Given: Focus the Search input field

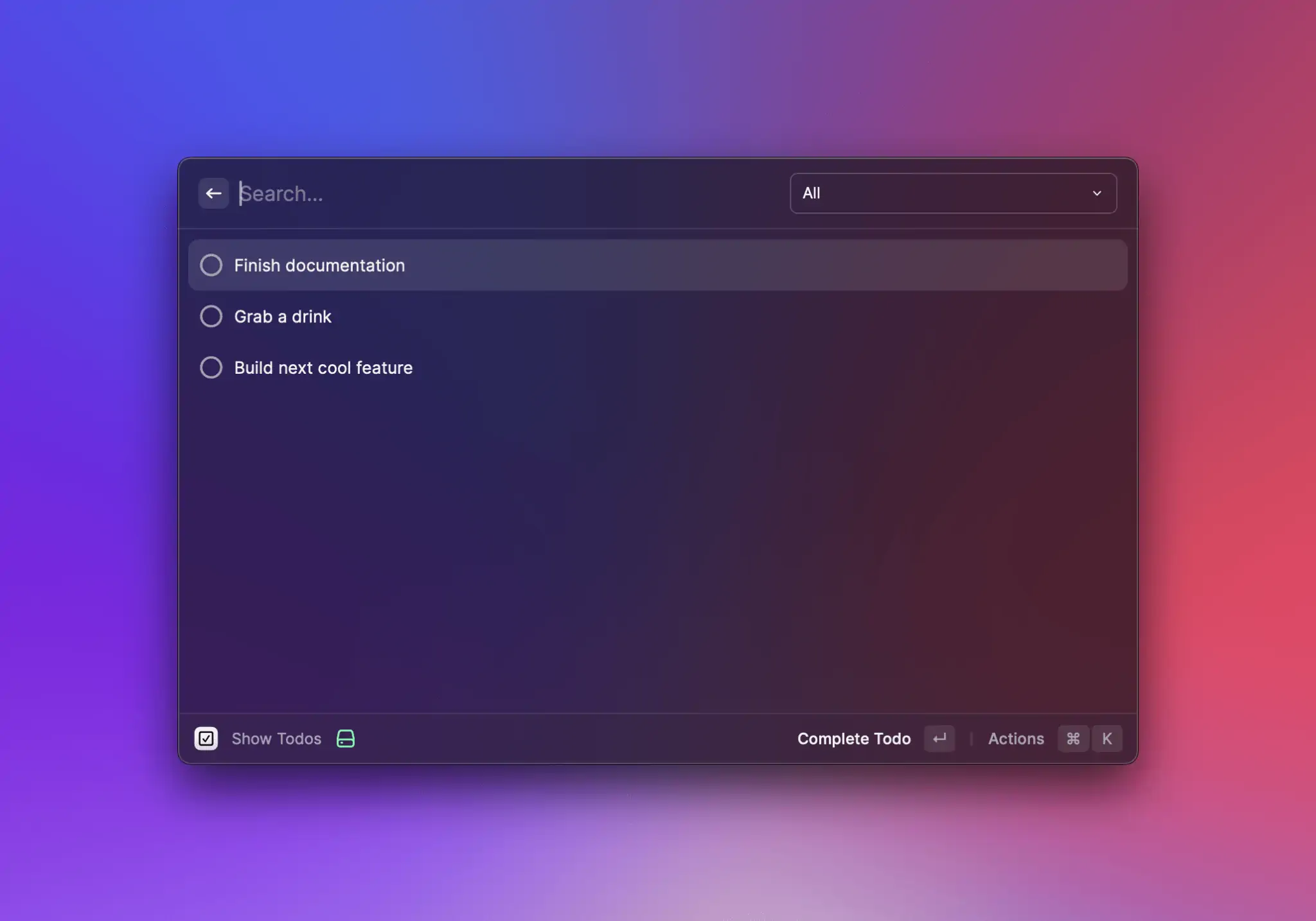Looking at the screenshot, I should 501,193.
